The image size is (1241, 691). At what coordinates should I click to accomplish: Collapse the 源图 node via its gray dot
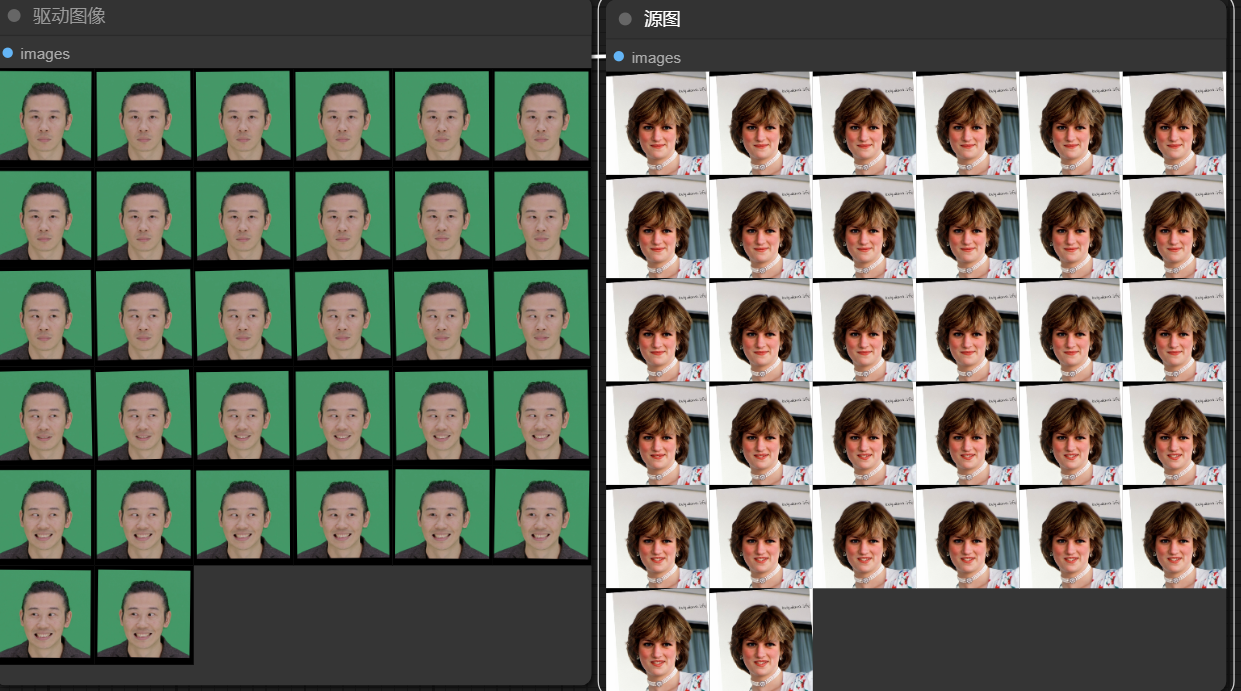coord(625,19)
